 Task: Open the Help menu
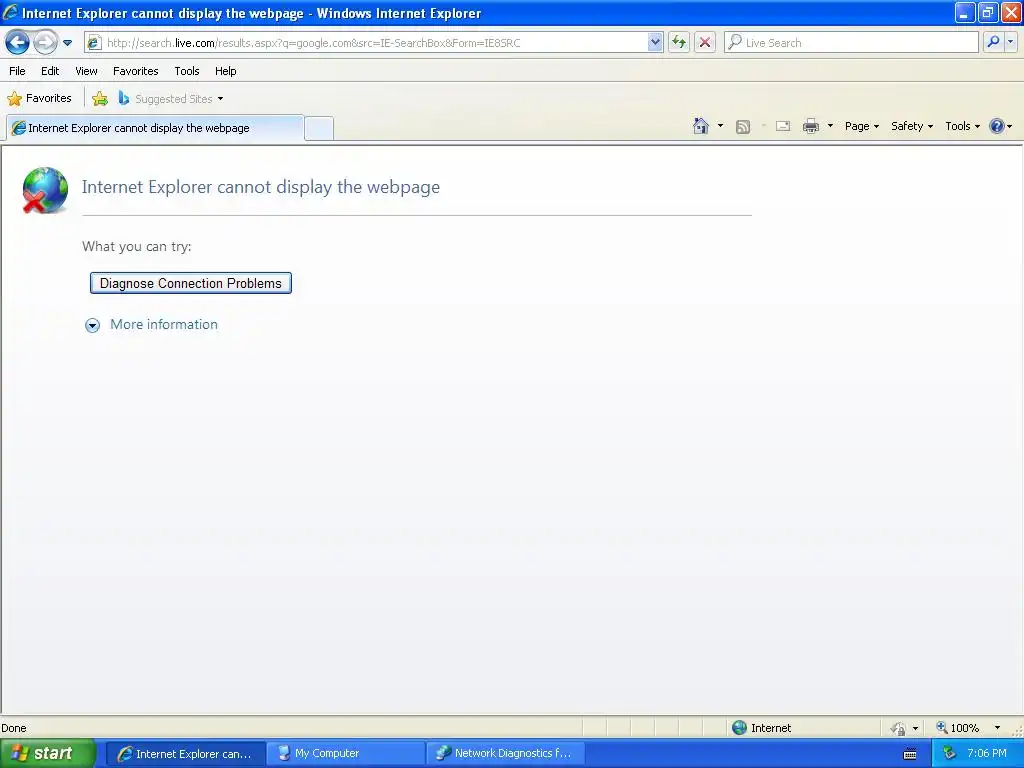(225, 71)
